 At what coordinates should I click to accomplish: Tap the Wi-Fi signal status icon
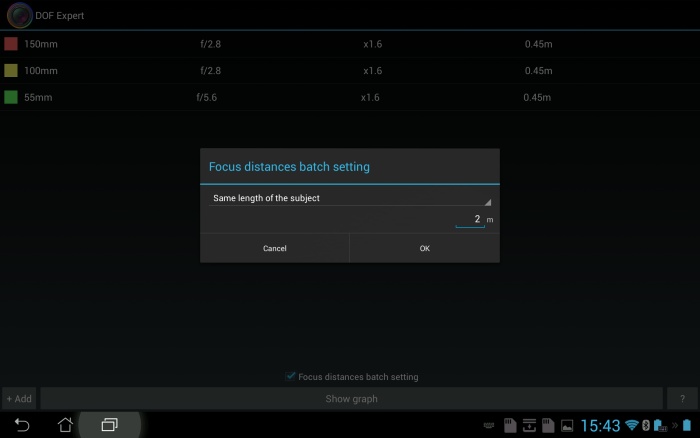coord(632,426)
